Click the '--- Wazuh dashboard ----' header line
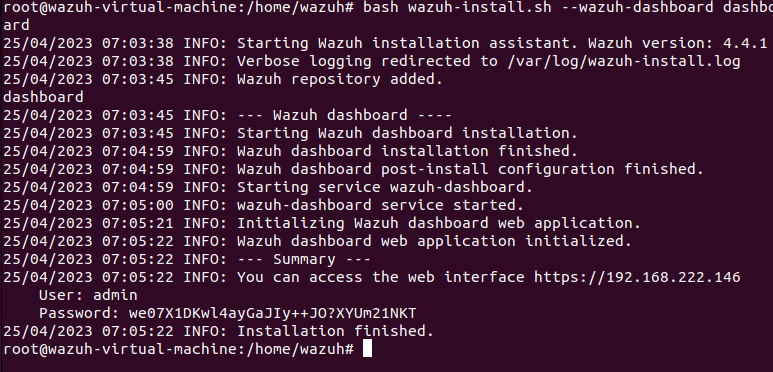The image size is (773, 372). point(344,115)
